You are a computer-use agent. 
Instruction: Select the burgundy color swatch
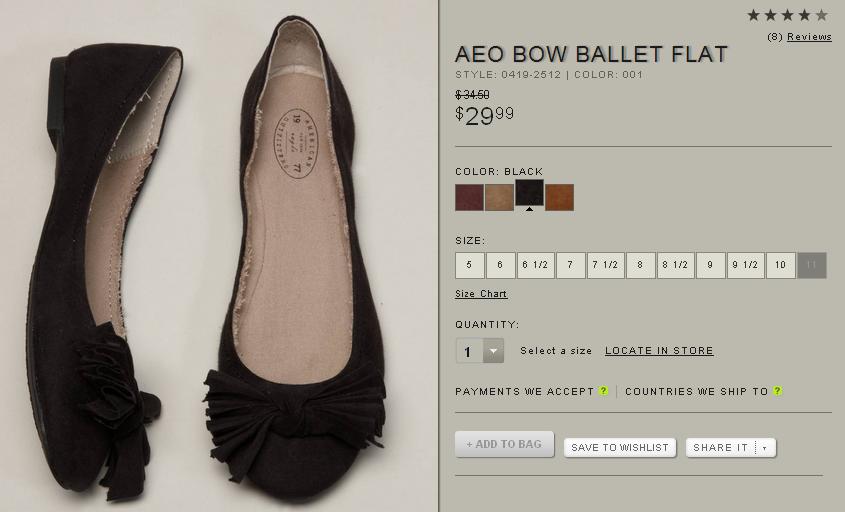(469, 197)
